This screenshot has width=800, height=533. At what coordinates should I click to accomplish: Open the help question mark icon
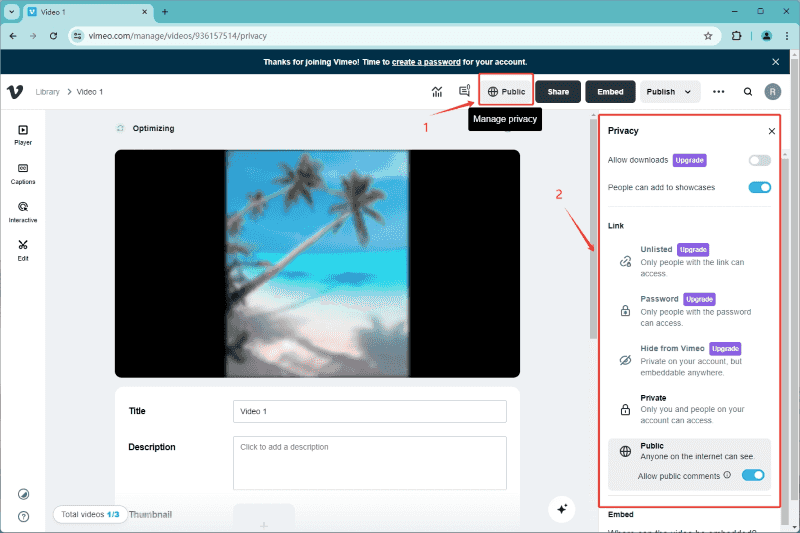23,516
